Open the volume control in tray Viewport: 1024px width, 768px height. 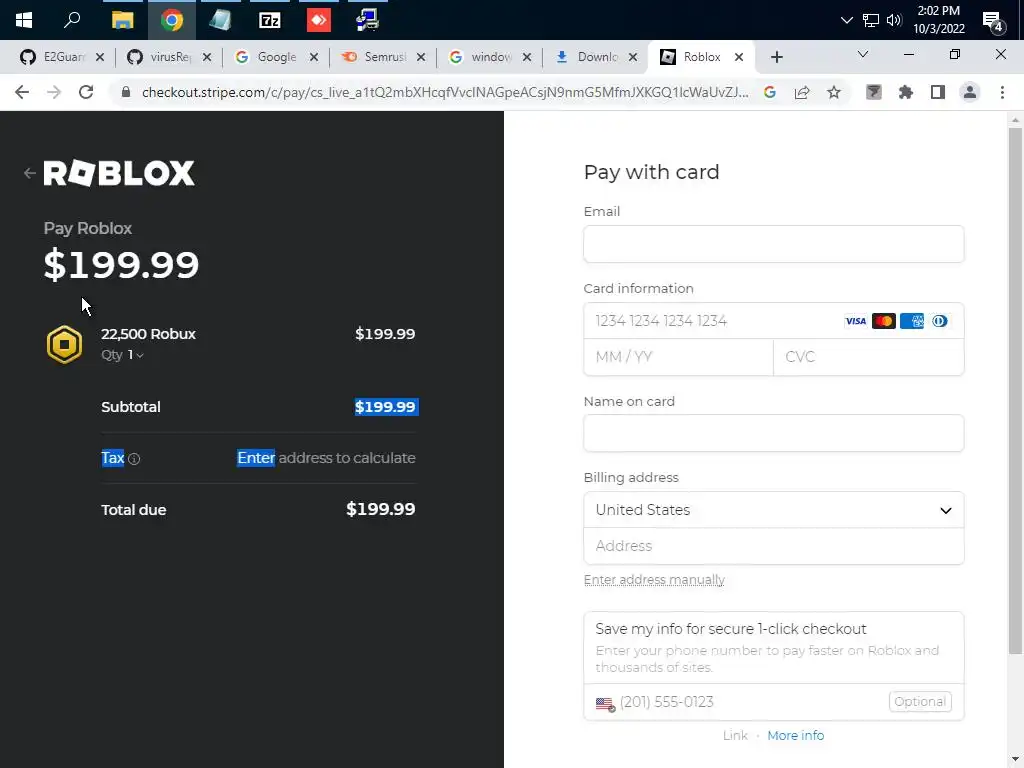click(894, 20)
